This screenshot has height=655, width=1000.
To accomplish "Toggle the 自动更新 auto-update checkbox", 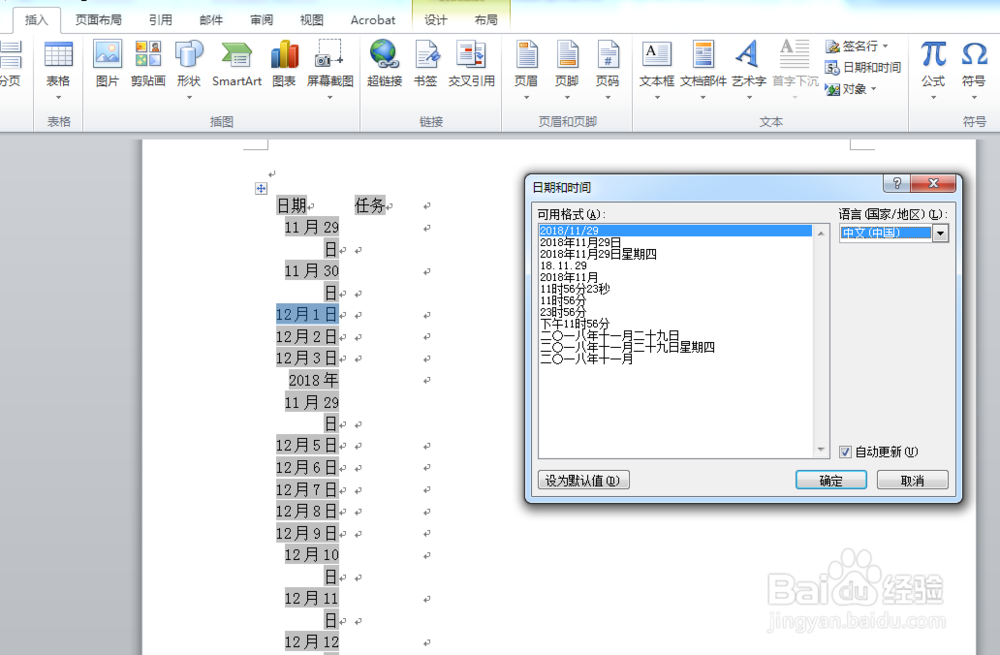I will coord(846,451).
